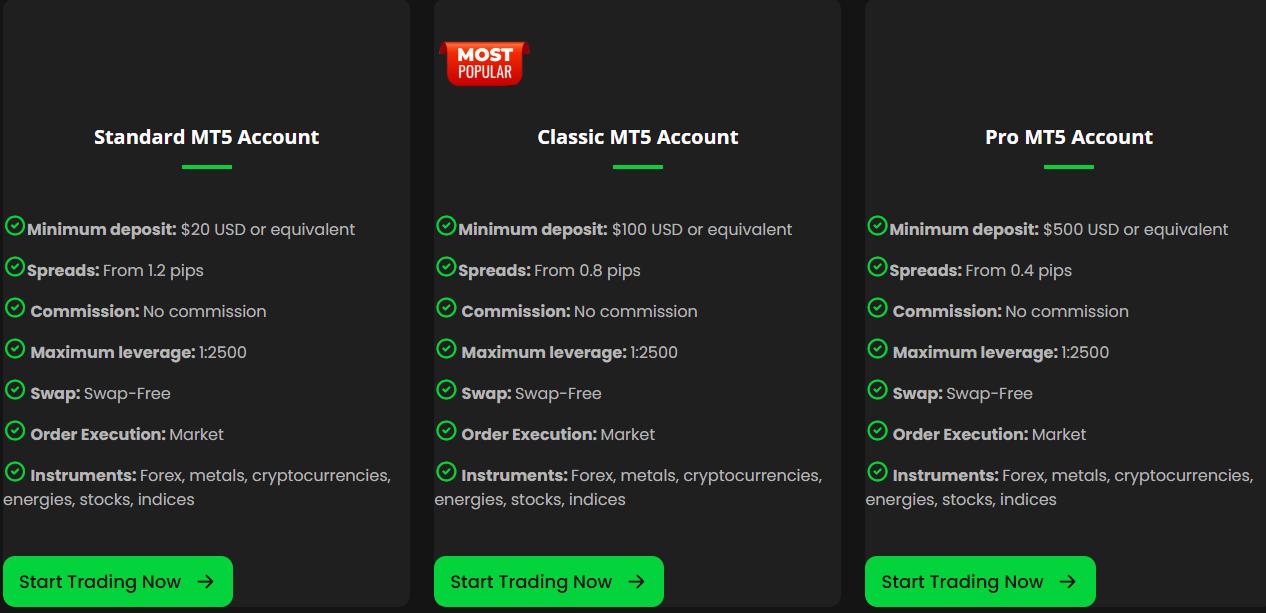Image resolution: width=1266 pixels, height=613 pixels.
Task: Click Standard account Instruments check icon
Action: pyautogui.click(x=15, y=471)
